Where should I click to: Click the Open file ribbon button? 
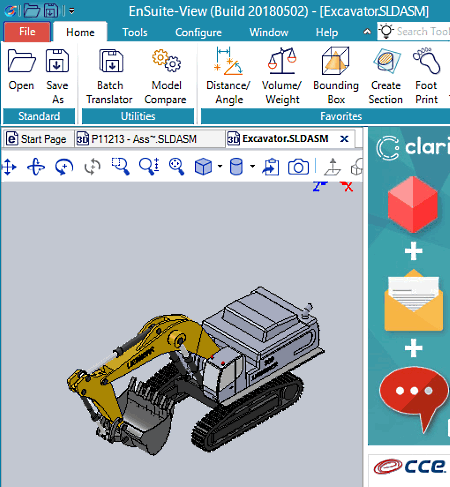tap(21, 70)
